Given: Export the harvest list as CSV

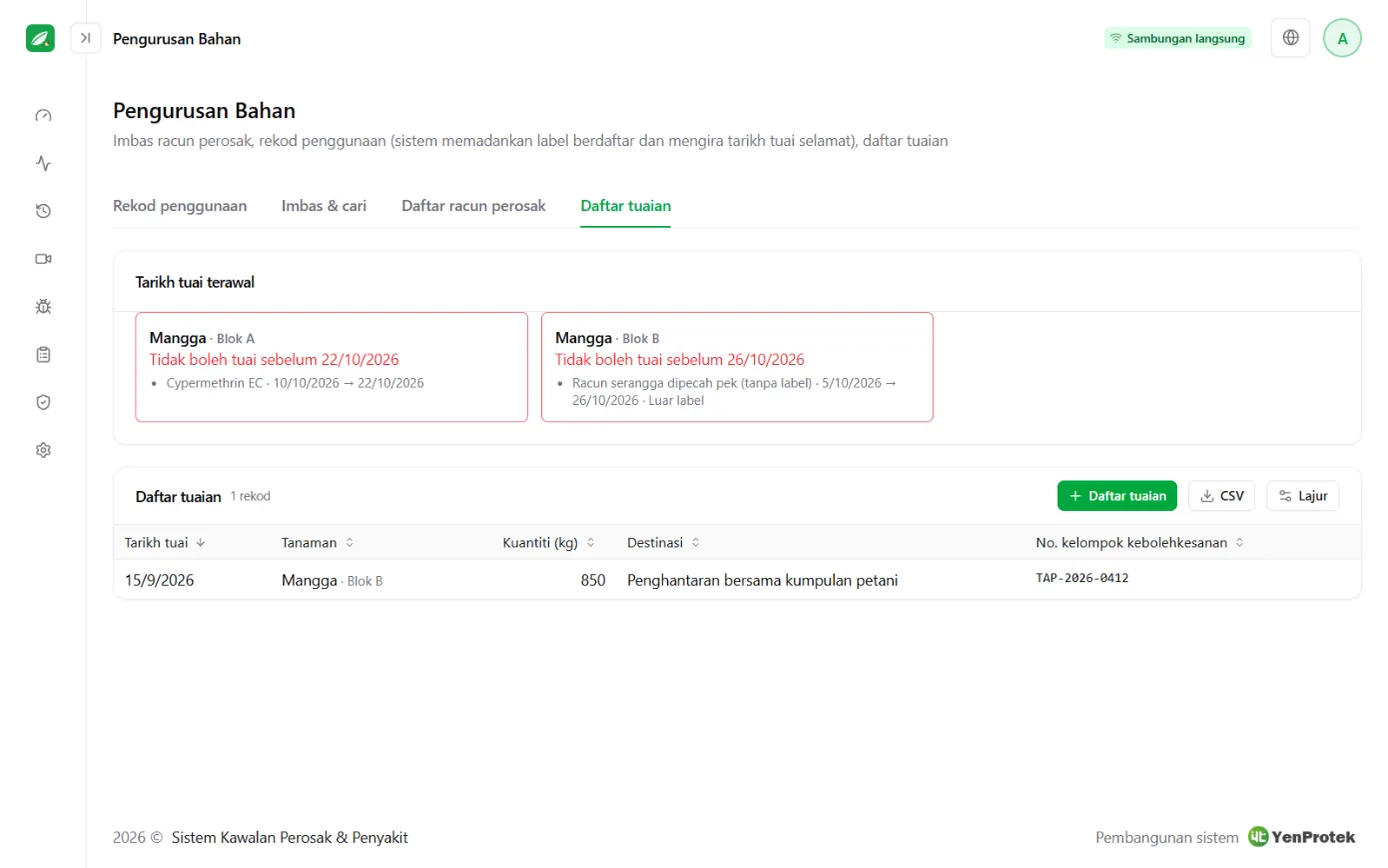Looking at the screenshot, I should point(1222,496).
